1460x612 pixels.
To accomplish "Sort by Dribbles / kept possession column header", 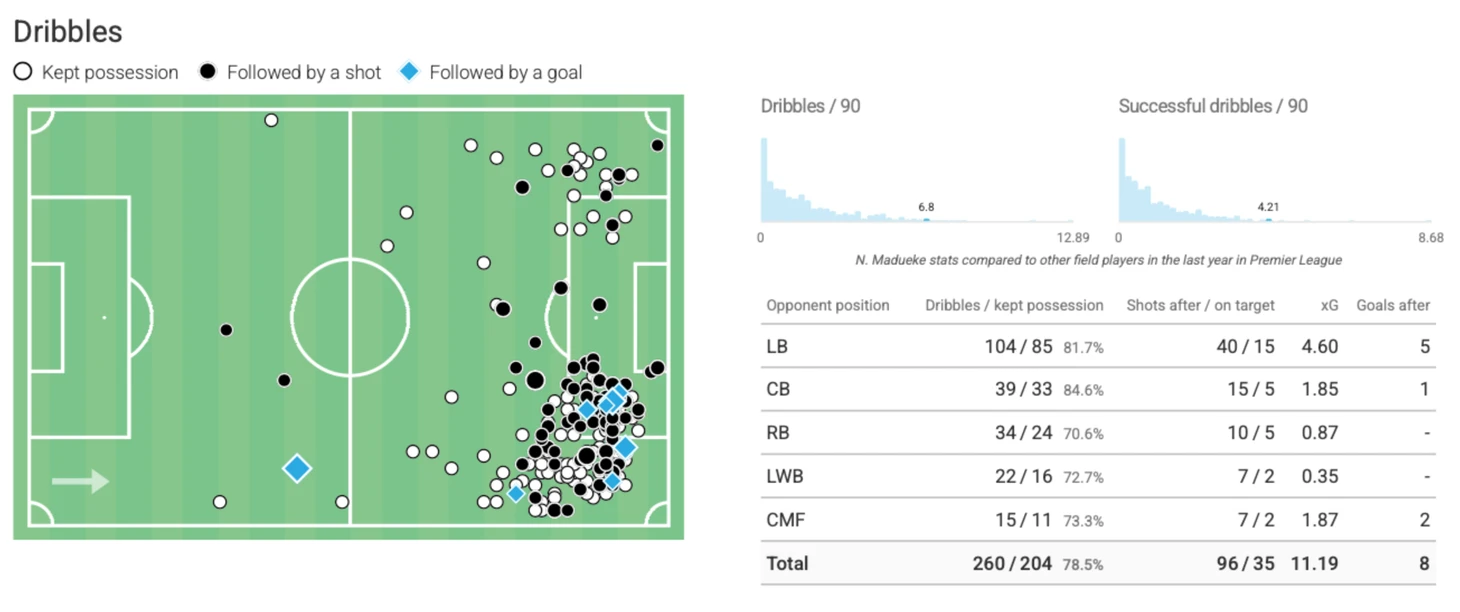I will [1014, 306].
